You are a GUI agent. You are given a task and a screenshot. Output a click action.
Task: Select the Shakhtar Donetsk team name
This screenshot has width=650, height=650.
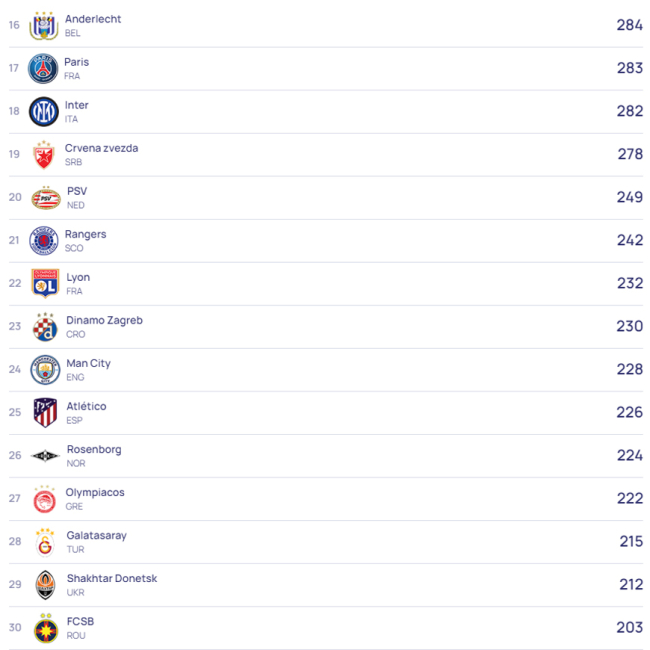(111, 578)
